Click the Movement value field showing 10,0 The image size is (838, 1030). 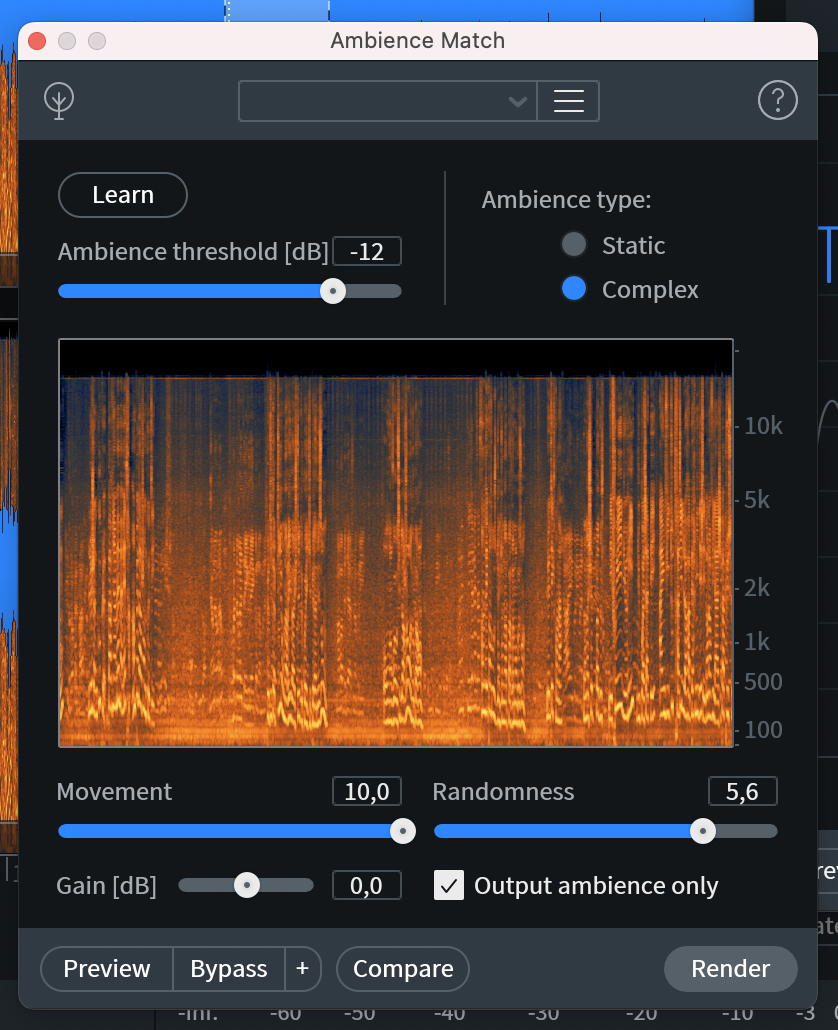[x=367, y=792]
